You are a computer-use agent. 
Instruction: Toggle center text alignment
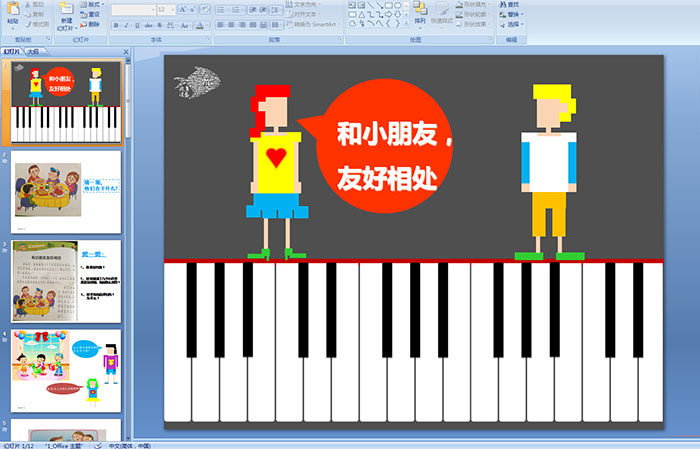pos(231,25)
